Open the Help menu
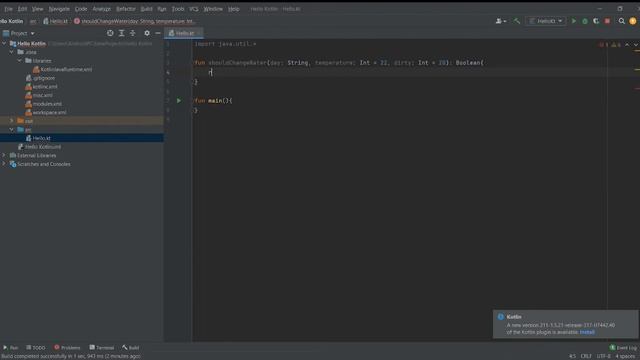This screenshot has width=640, height=360. [x=233, y=9]
